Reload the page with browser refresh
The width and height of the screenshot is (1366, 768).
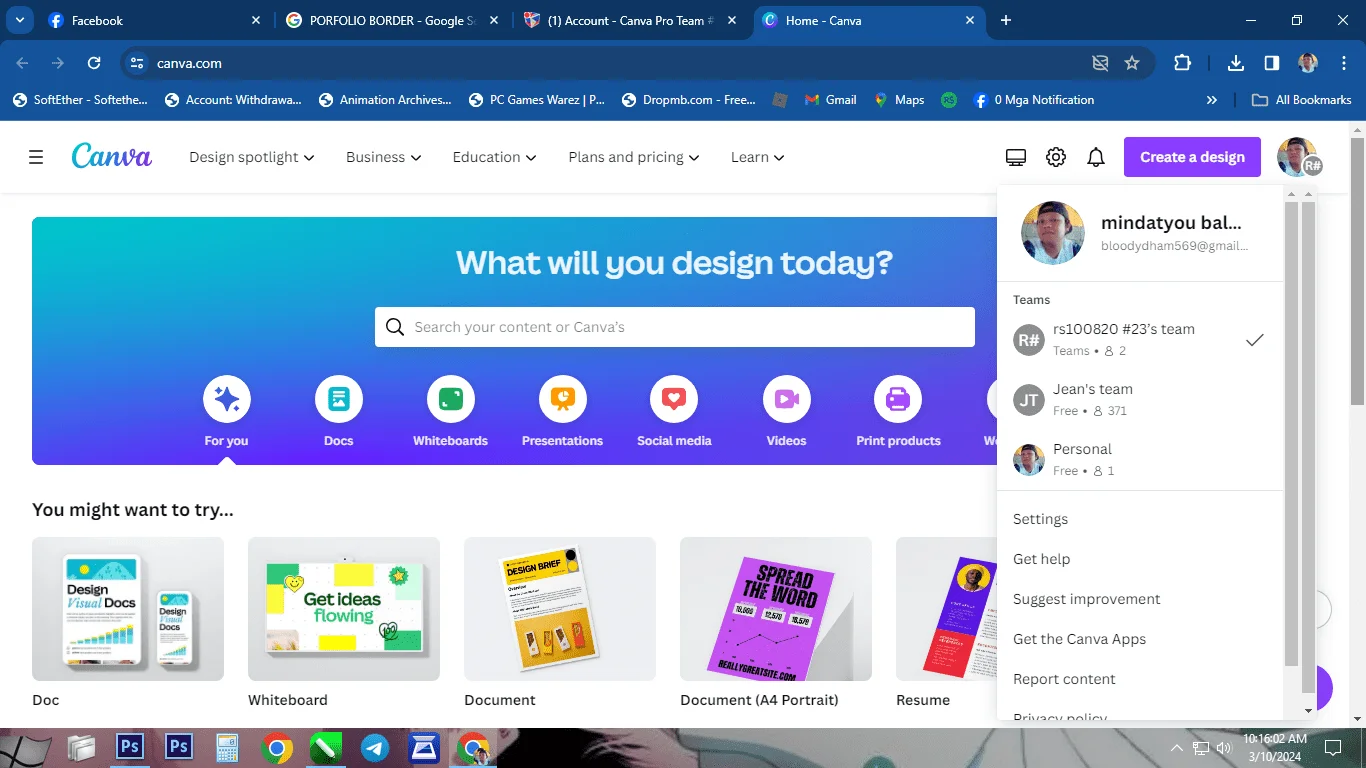(94, 63)
